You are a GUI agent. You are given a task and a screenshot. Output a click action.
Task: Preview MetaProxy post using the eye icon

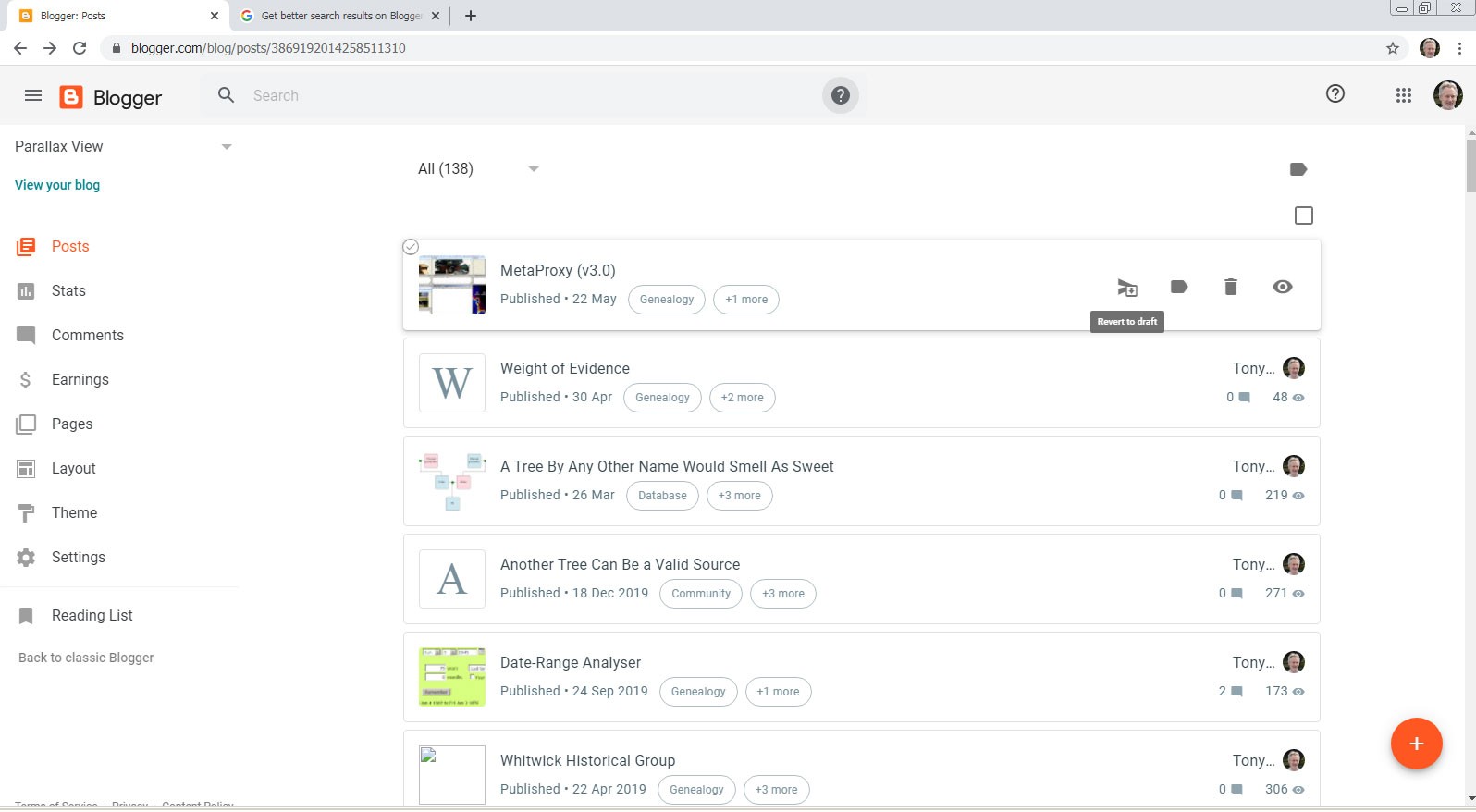click(1282, 287)
